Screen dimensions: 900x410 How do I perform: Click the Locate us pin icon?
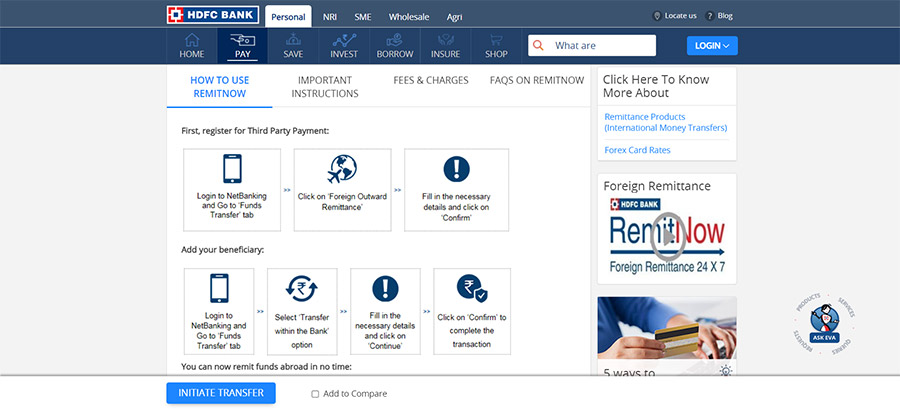[658, 16]
